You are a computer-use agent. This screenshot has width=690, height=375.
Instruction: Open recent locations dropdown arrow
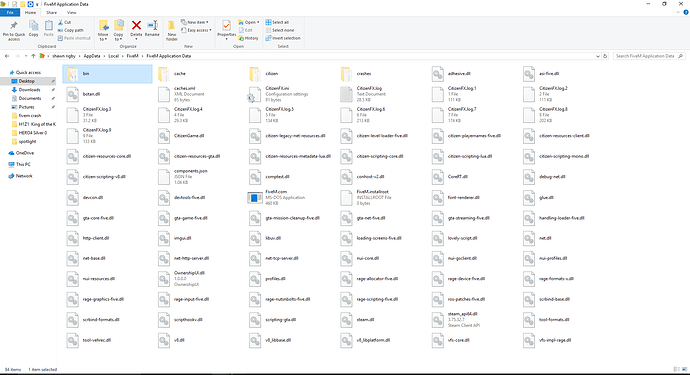click(26, 56)
